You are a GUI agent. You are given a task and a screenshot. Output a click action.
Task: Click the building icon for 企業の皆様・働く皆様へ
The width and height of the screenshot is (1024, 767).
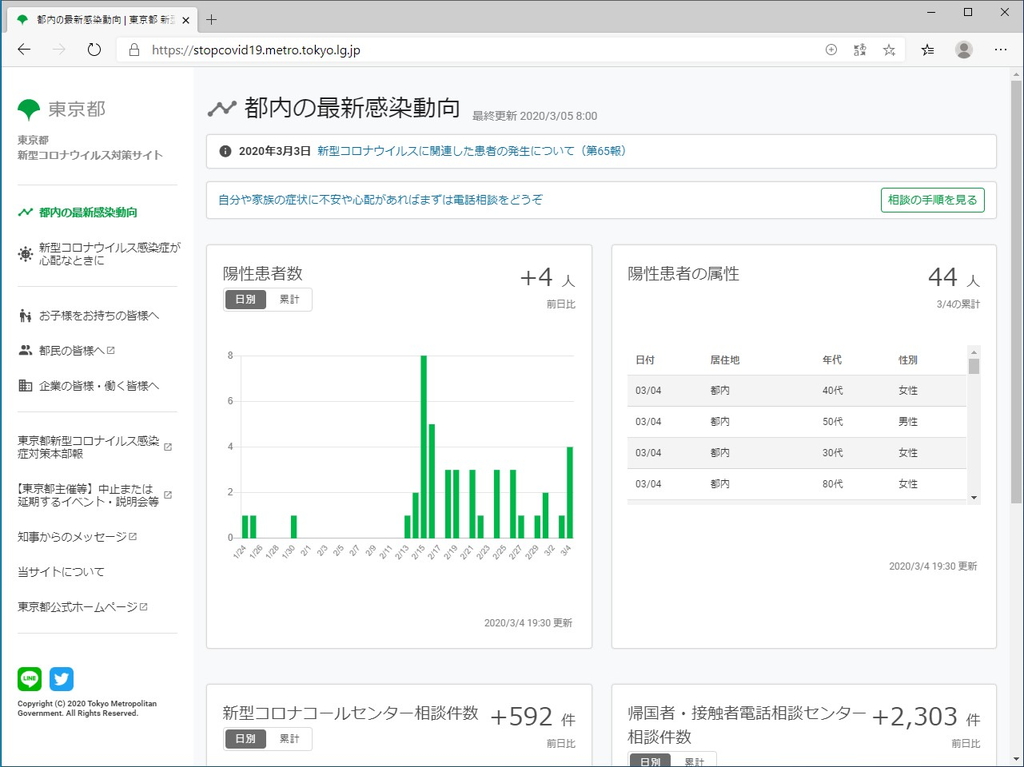[x=23, y=384]
